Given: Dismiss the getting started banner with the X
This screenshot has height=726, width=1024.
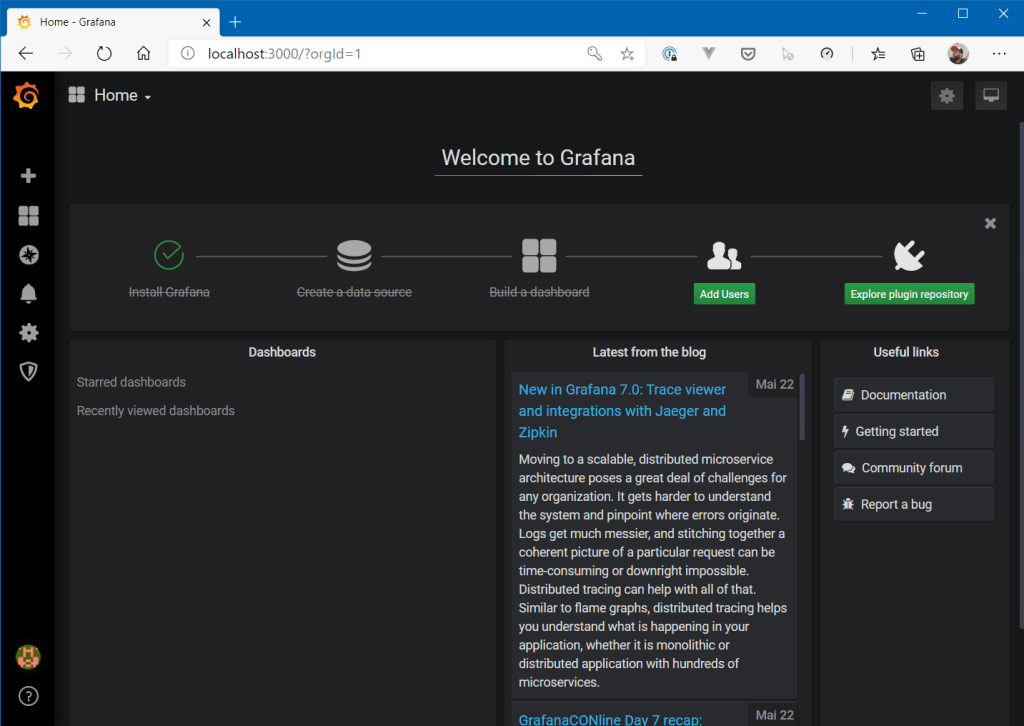Looking at the screenshot, I should 990,223.
